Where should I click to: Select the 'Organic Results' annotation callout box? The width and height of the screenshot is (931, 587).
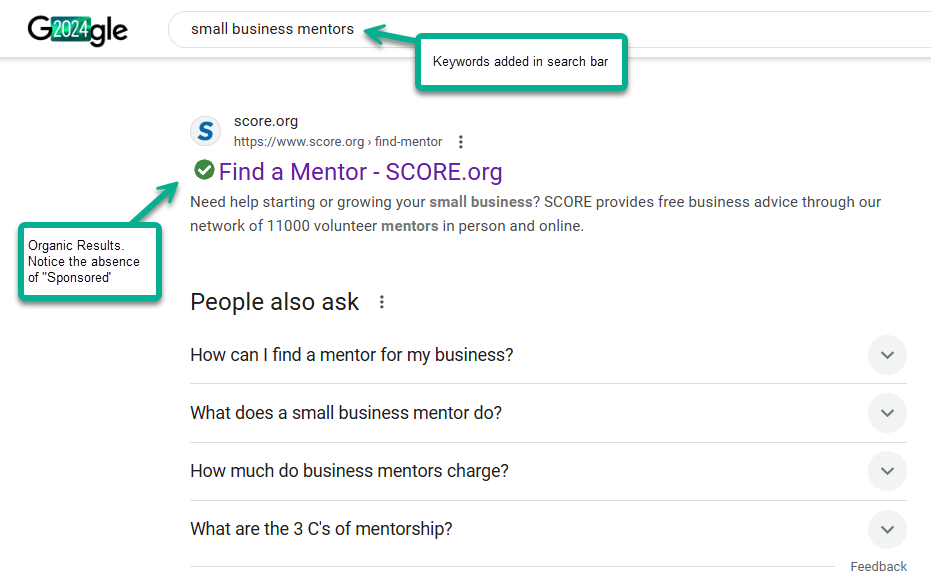[89, 261]
